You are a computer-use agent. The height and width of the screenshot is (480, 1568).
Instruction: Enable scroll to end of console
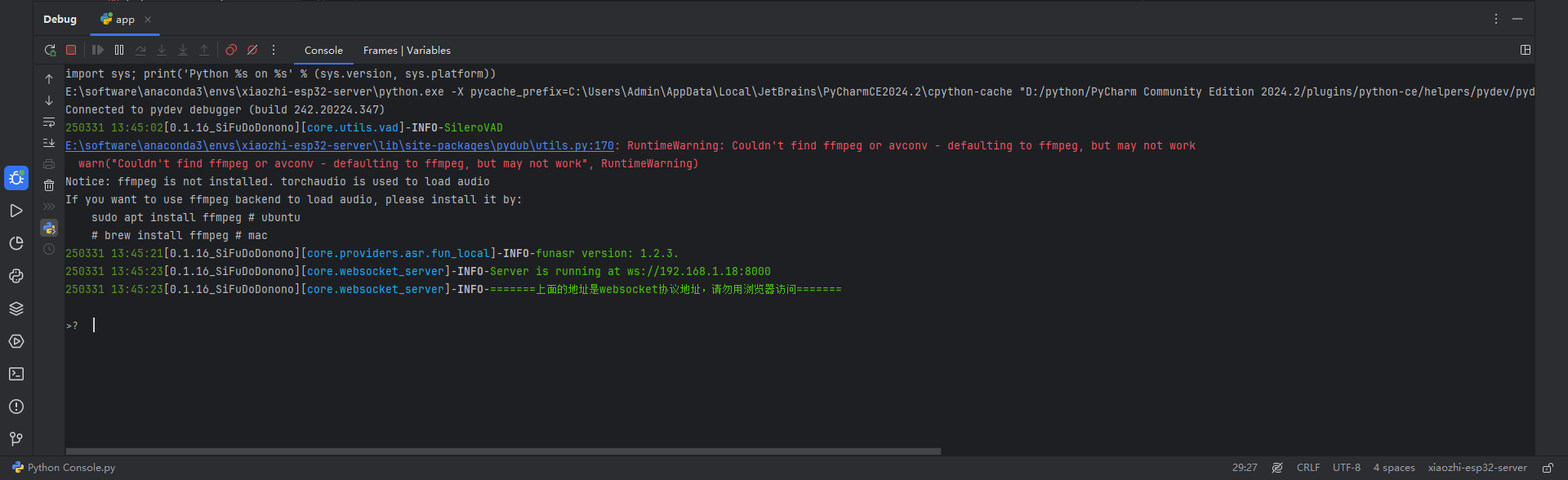point(49,143)
